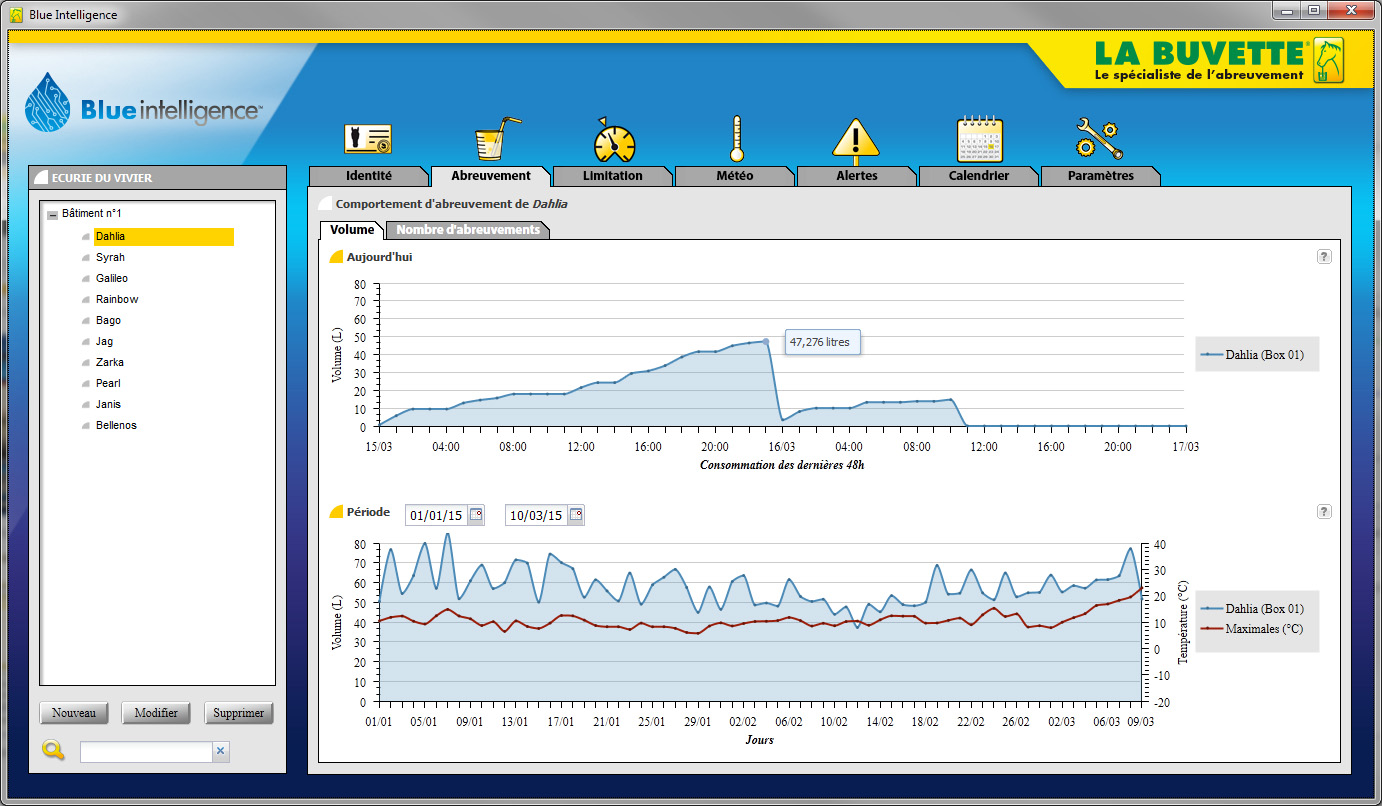Select the Volume sub-tab

pyautogui.click(x=351, y=230)
